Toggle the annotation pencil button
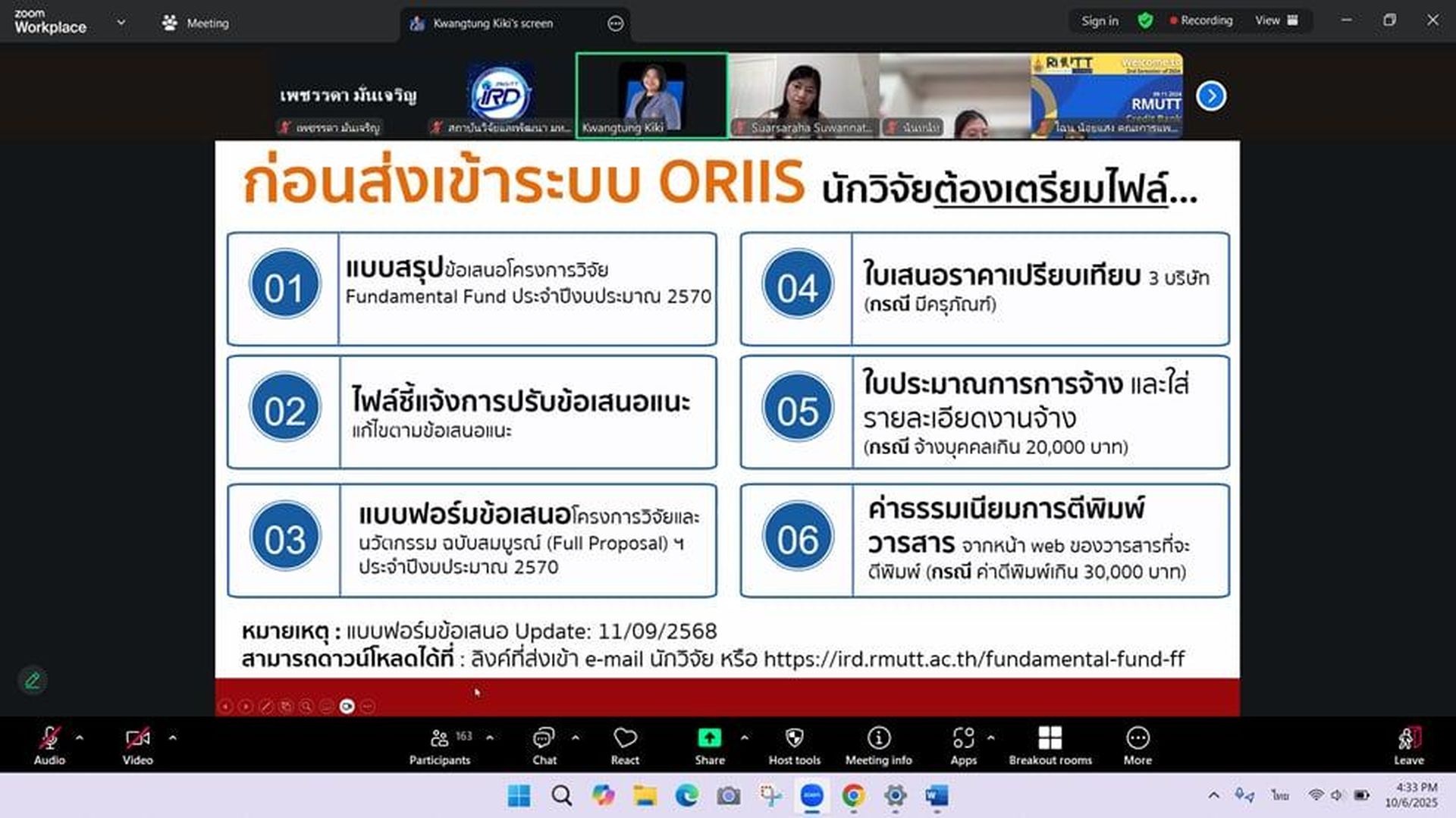Viewport: 1456px width, 818px height. point(33,680)
